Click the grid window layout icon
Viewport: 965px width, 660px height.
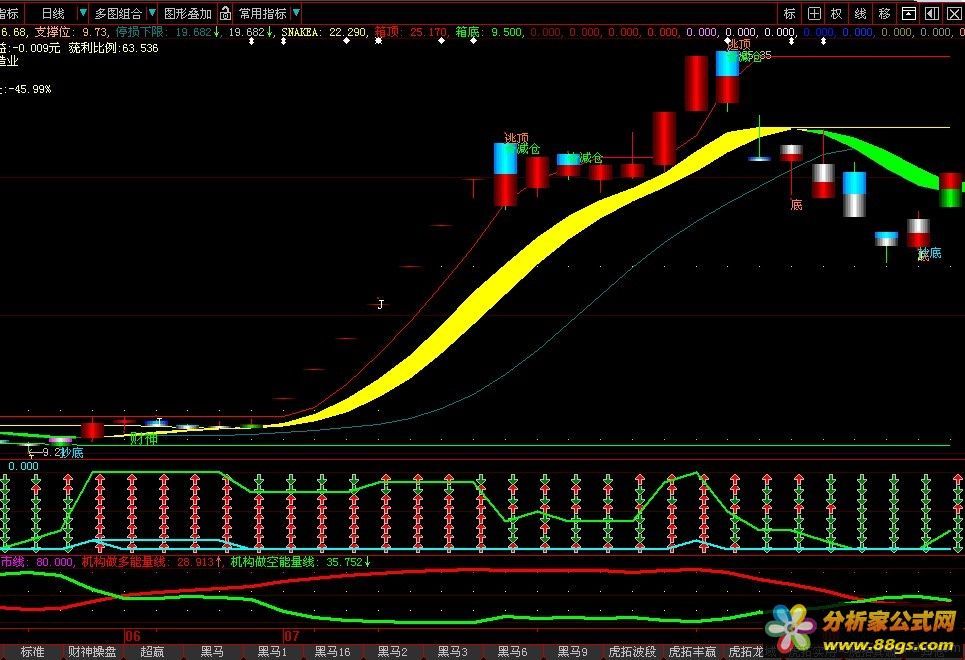(x=814, y=13)
